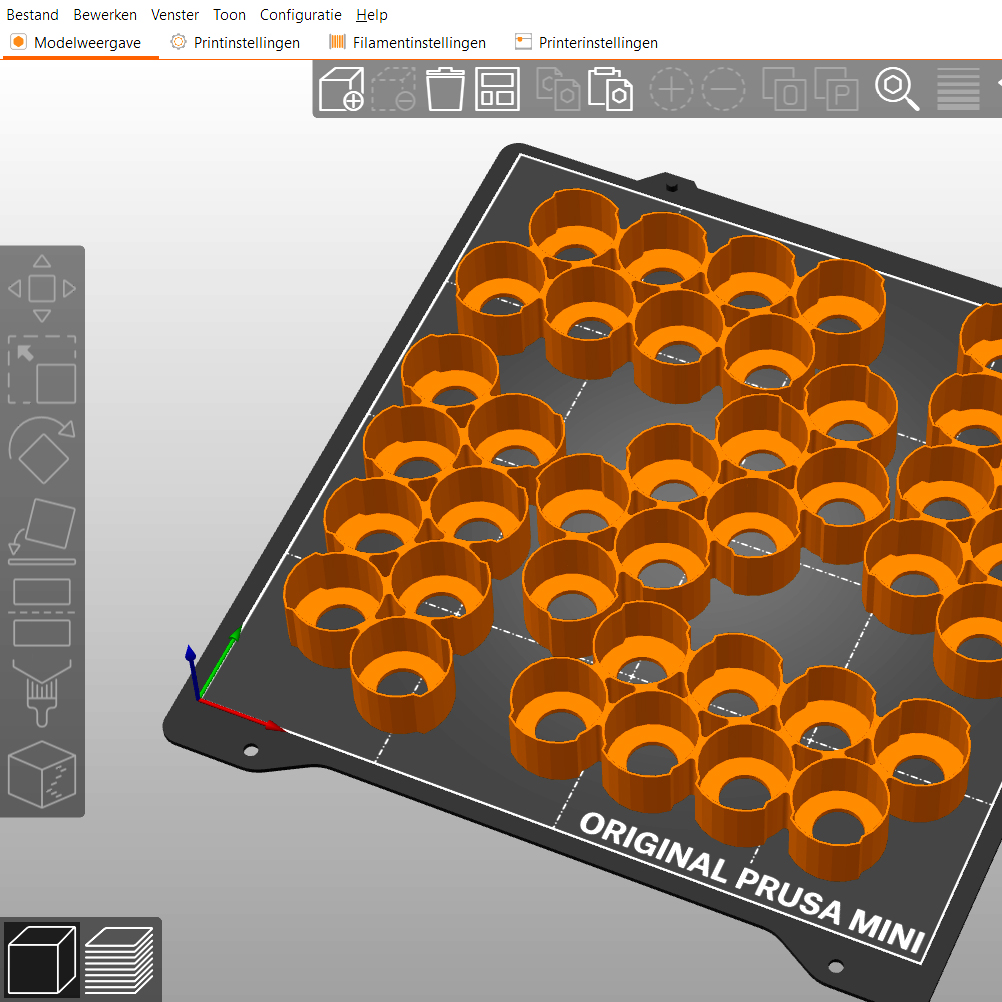
Task: Activate the Rotate tool
Action: pyautogui.click(x=42, y=449)
